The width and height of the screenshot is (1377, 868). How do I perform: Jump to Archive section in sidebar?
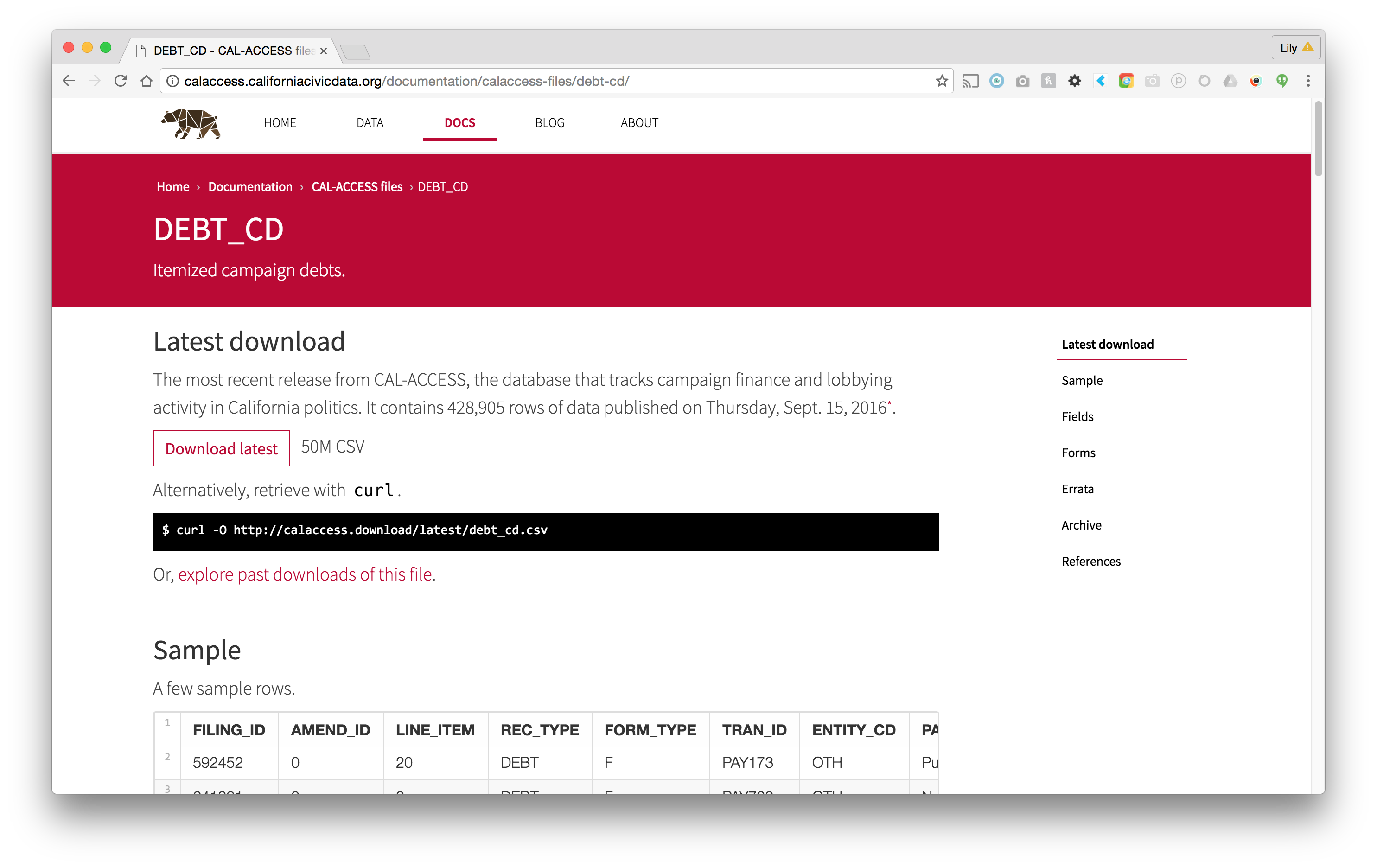(x=1081, y=525)
